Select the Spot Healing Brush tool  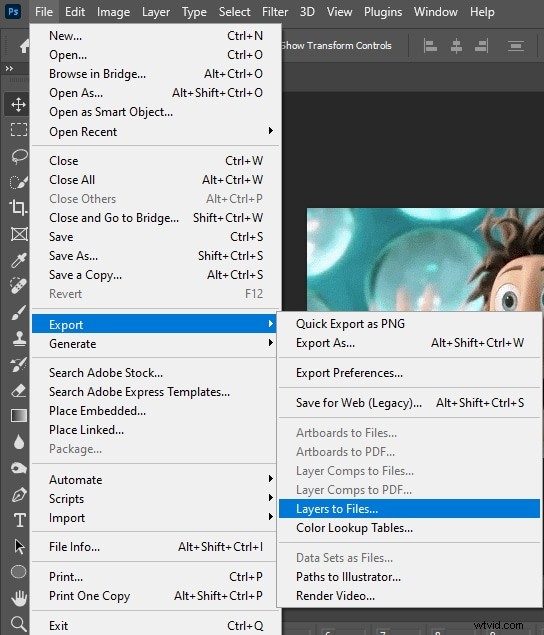(19, 286)
